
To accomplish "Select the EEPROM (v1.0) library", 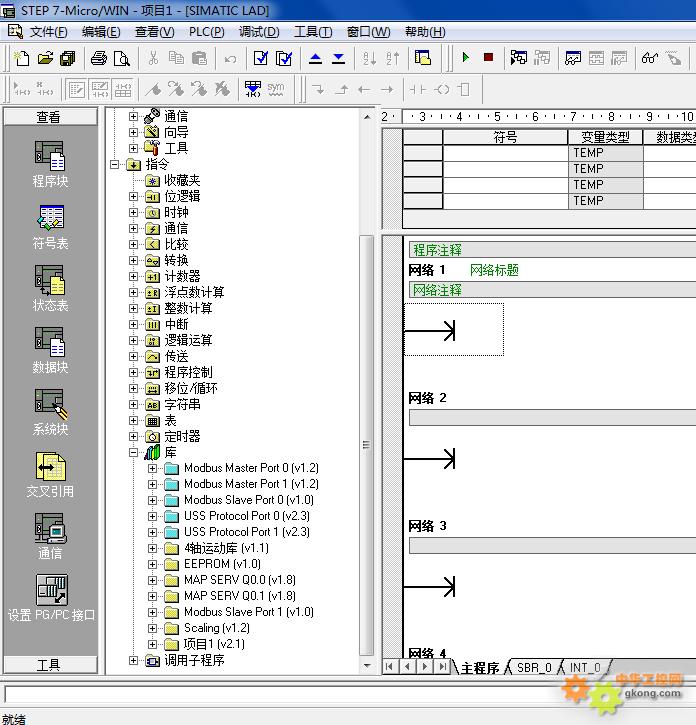I will 222,564.
